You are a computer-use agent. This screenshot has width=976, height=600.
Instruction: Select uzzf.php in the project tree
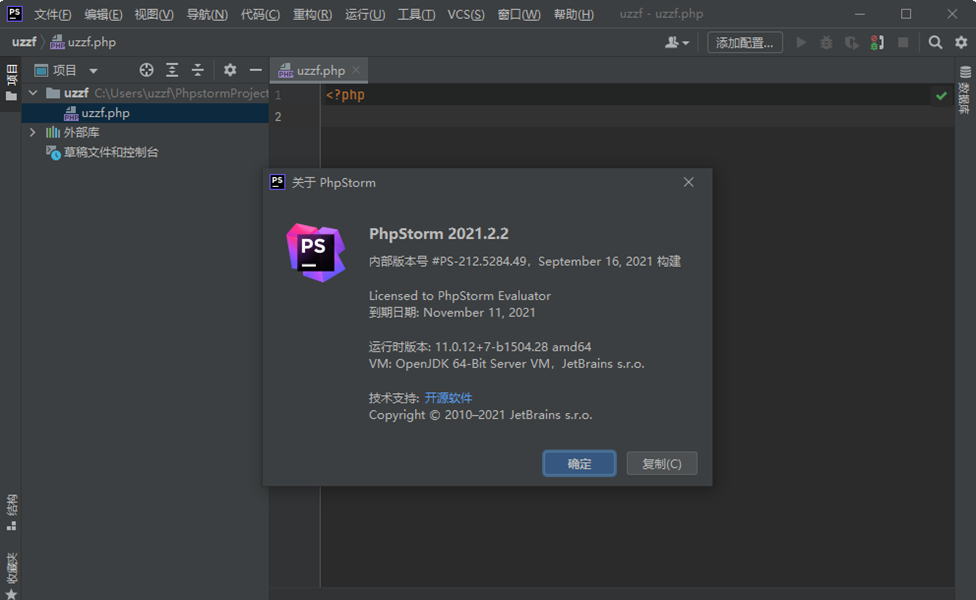tap(145, 113)
